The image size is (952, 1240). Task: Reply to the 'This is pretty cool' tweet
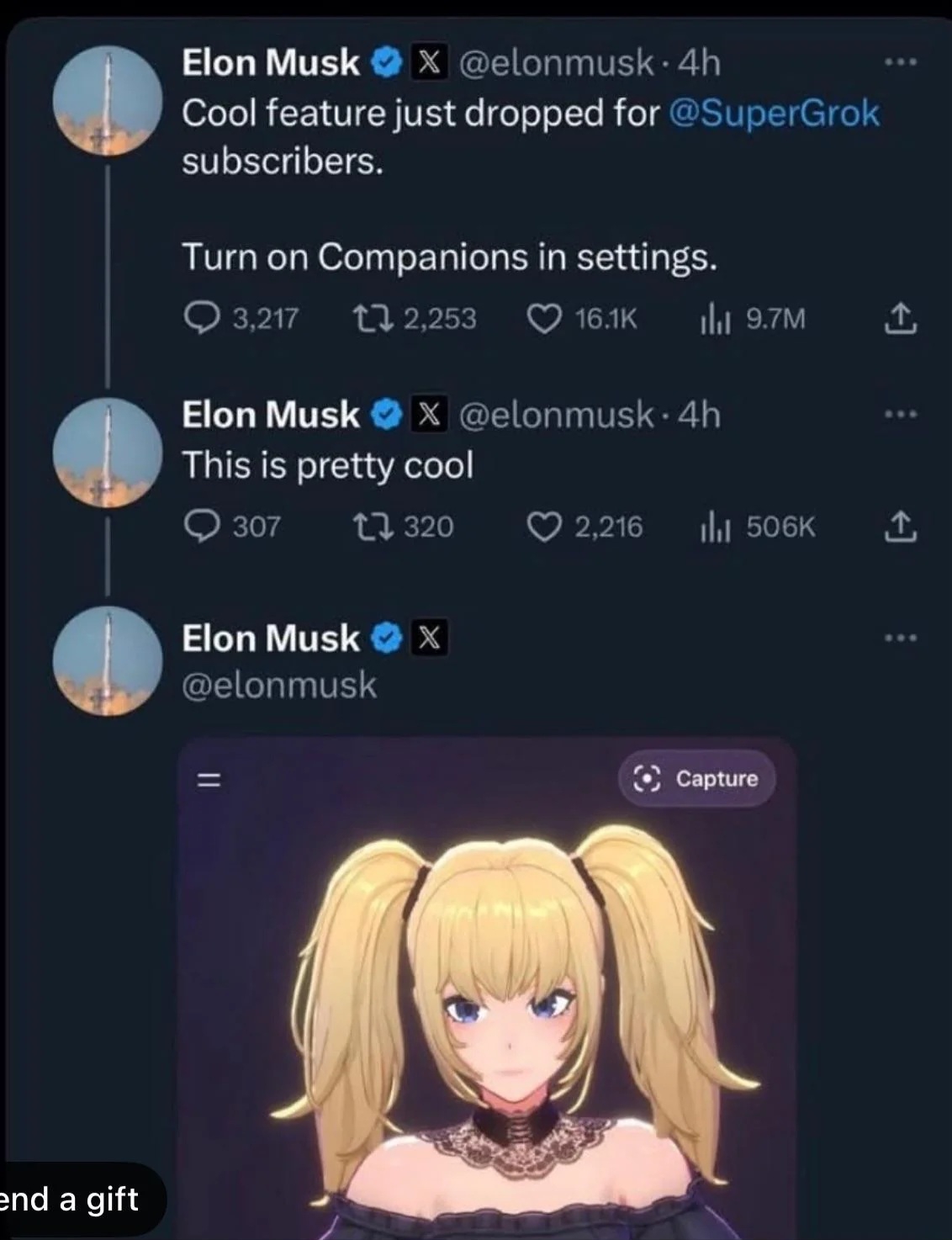(202, 527)
